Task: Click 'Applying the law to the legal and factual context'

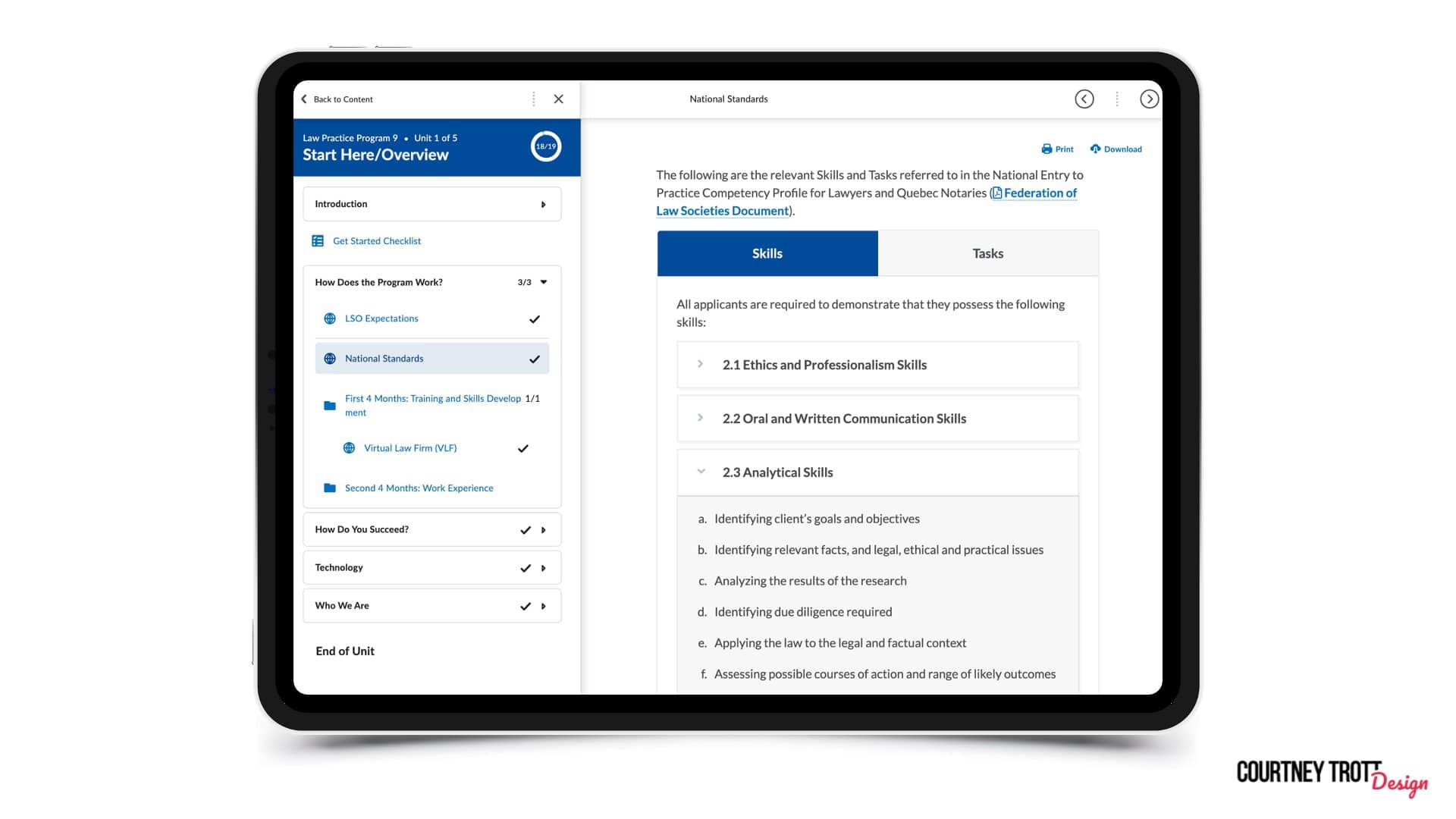Action: pos(840,643)
